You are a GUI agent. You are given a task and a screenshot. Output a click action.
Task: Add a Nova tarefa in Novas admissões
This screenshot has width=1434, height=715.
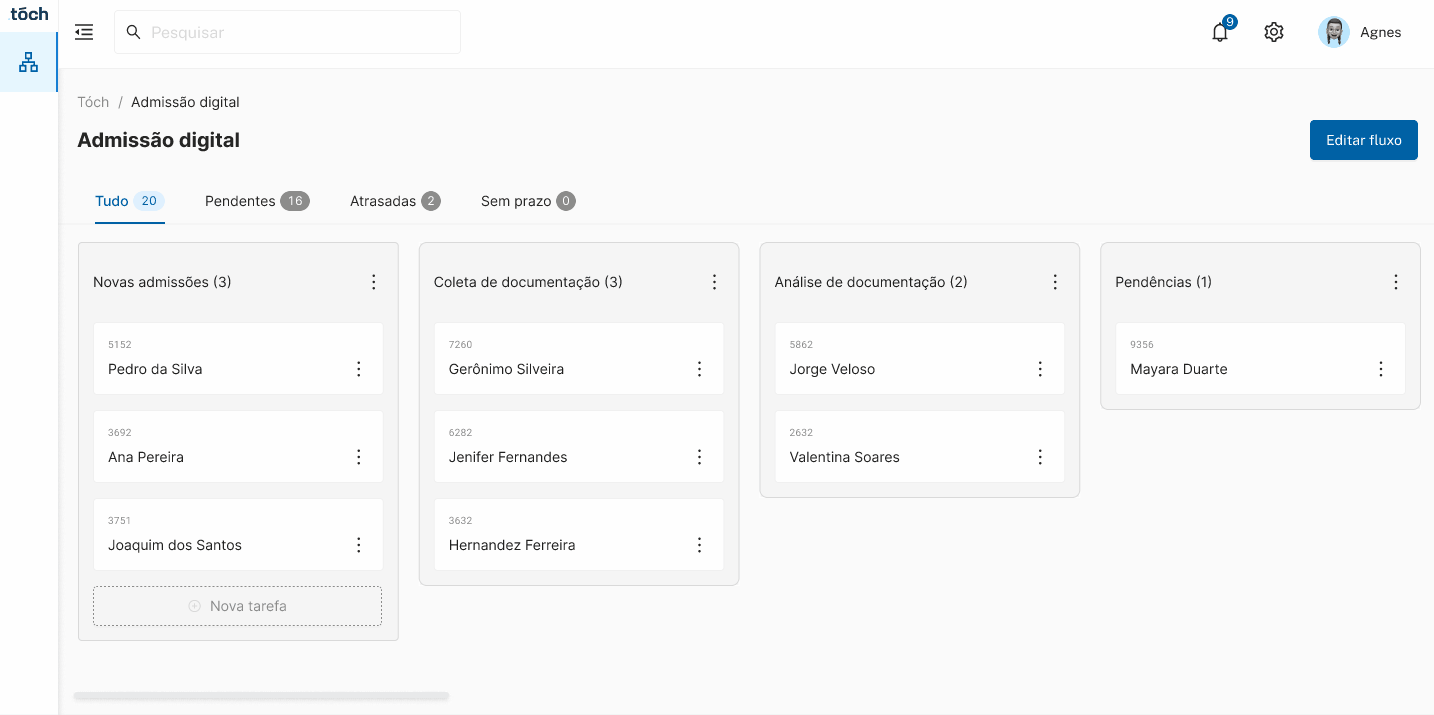pyautogui.click(x=238, y=606)
